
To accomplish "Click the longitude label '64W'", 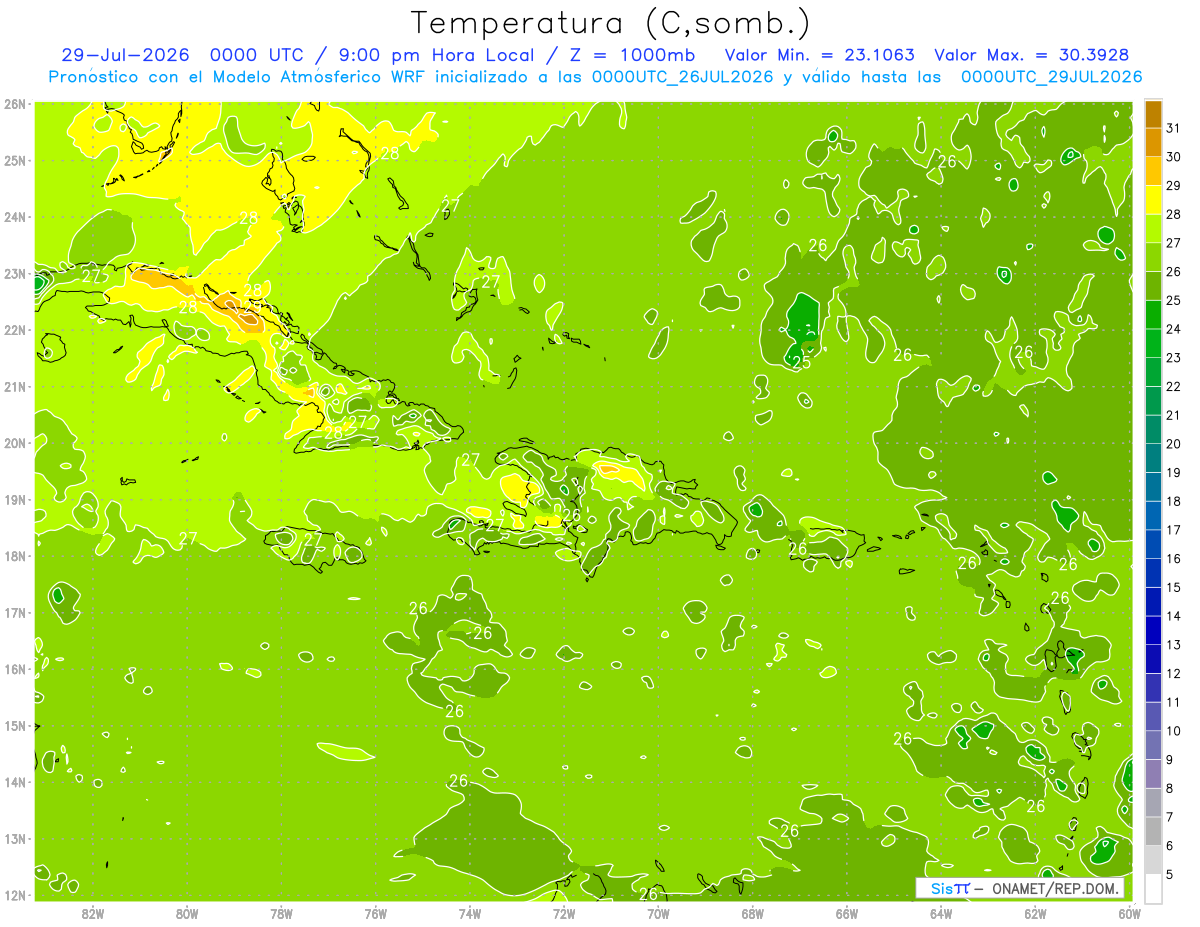I will pos(941,913).
